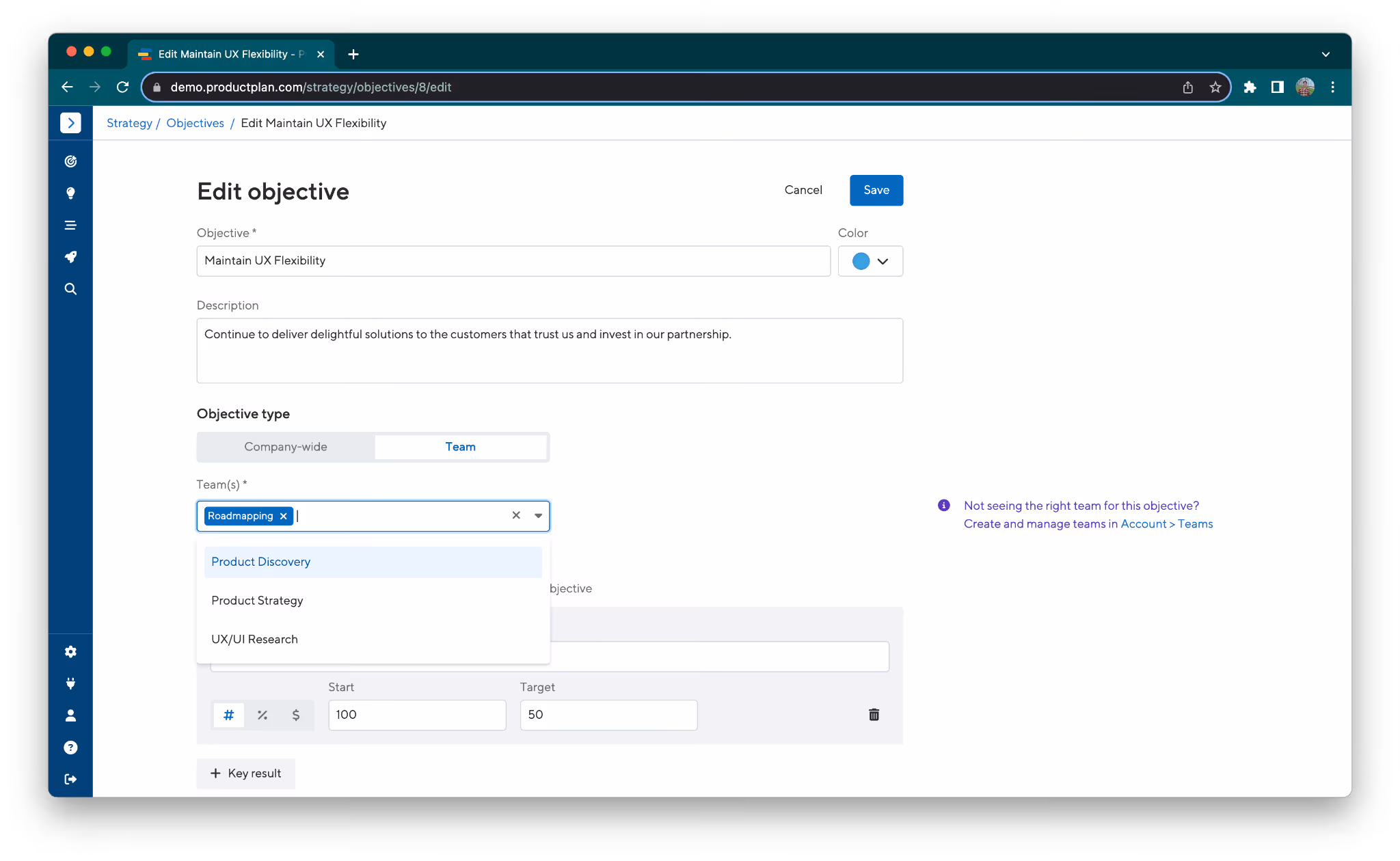The image size is (1400, 861).
Task: Choose Product Strategy from team list
Action: pos(257,601)
